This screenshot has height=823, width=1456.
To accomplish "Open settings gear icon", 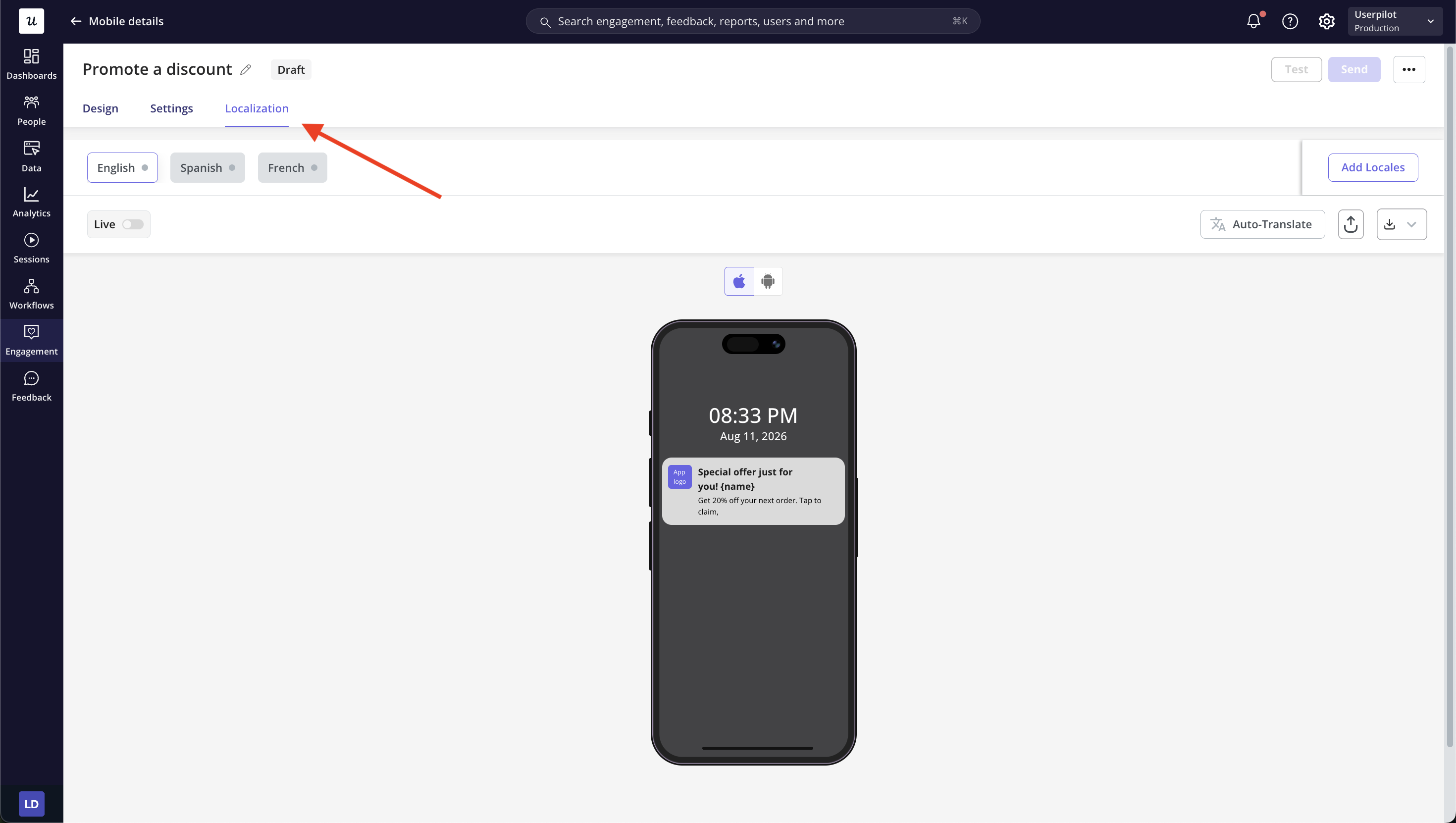I will (1327, 21).
